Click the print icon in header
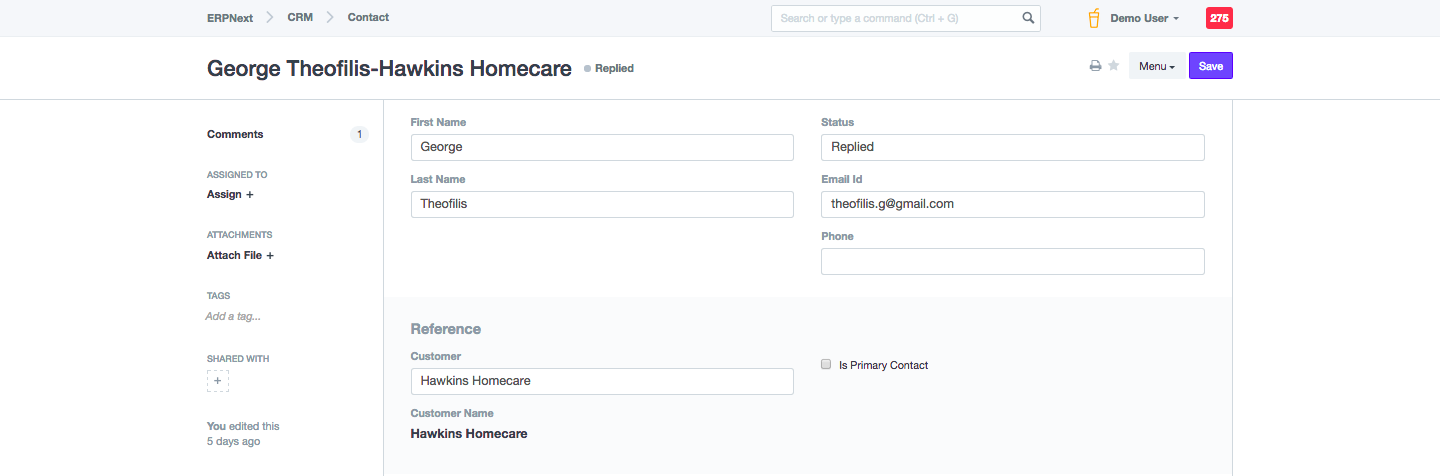The image size is (1440, 476). (x=1095, y=66)
